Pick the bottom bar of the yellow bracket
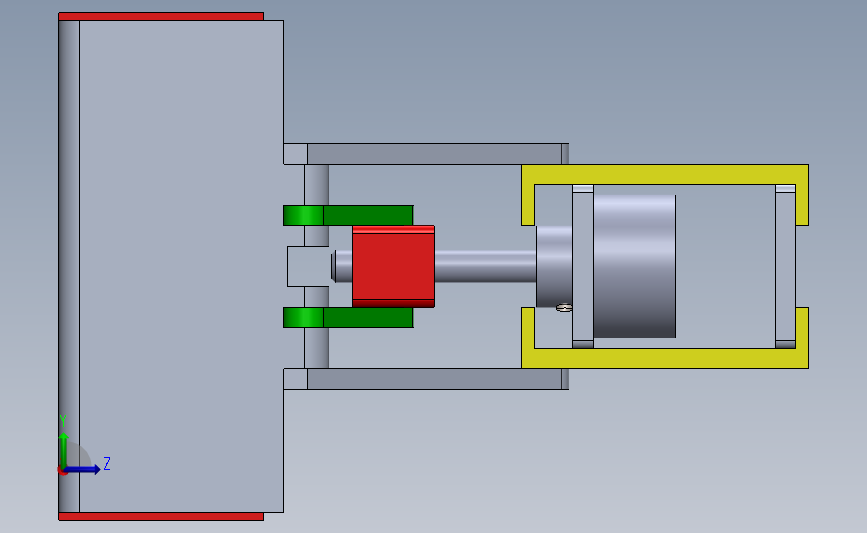 [665, 358]
